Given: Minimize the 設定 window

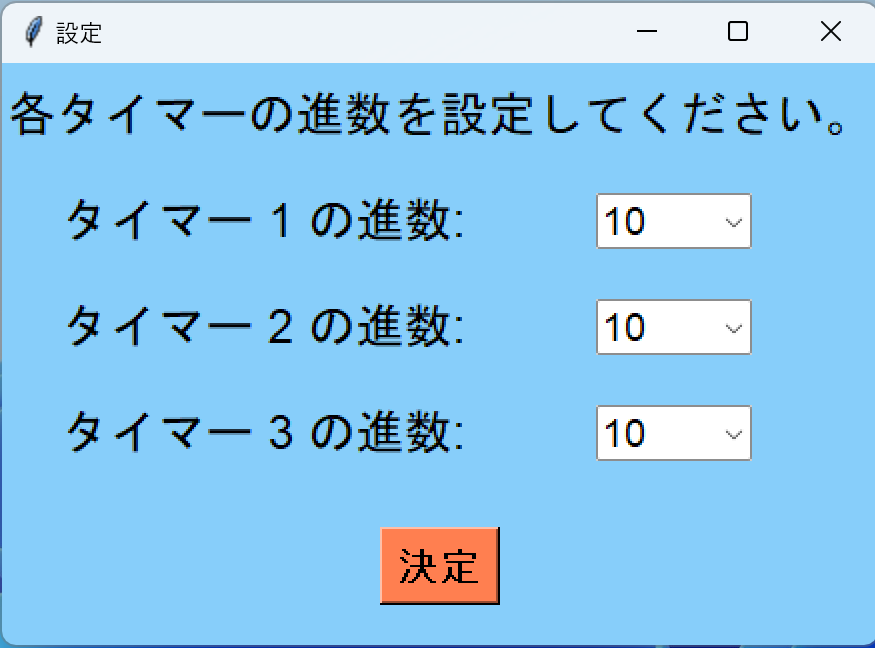Looking at the screenshot, I should tap(645, 31).
